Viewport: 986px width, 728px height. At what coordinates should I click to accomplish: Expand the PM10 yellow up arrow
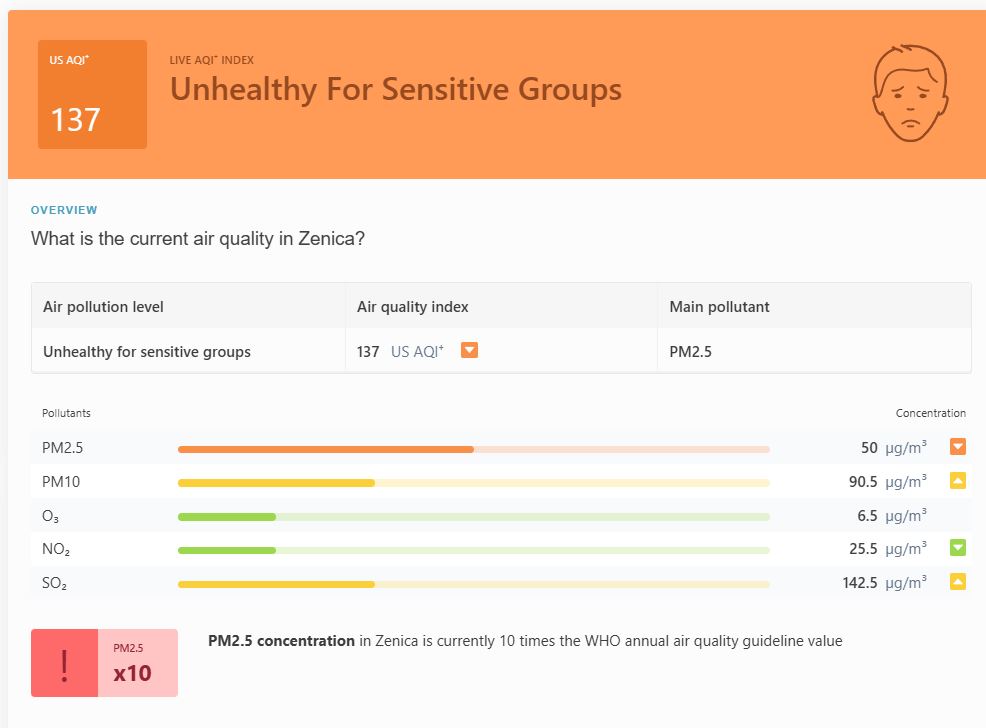958,481
